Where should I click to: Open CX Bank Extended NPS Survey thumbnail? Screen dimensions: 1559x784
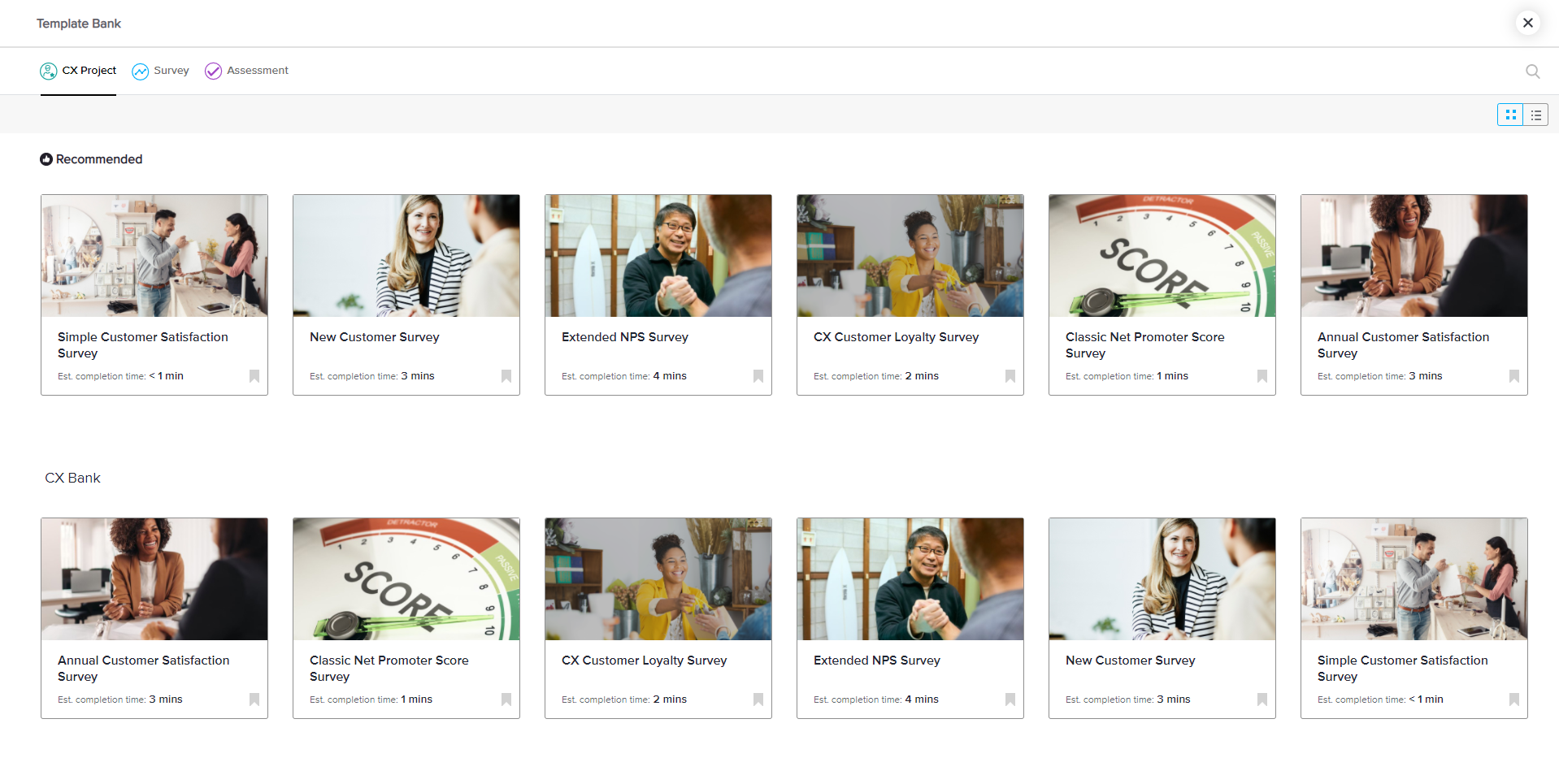coord(910,579)
